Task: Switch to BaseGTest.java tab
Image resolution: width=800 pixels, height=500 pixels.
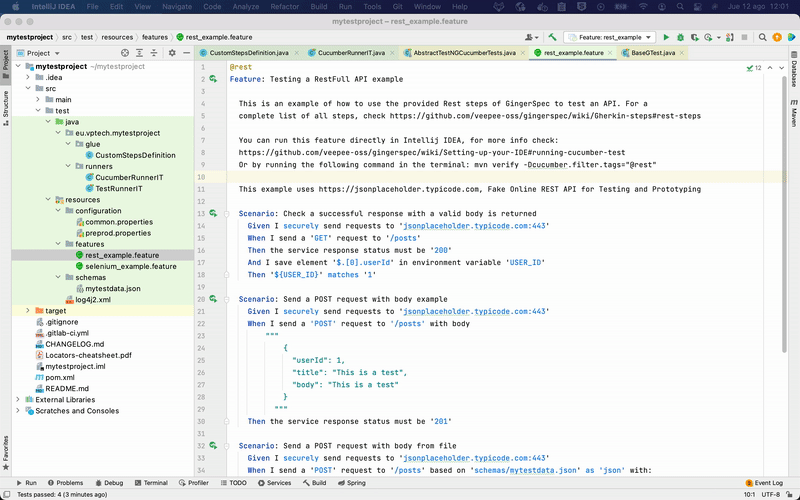Action: 653,53
